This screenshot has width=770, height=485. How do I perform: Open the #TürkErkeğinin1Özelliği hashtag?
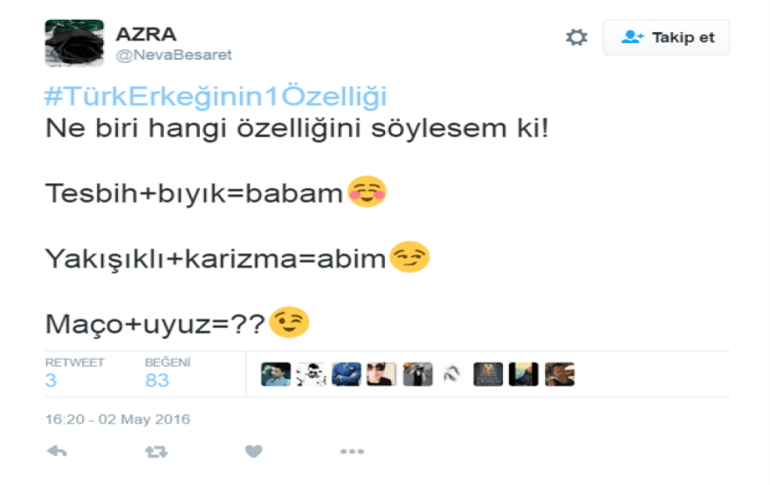[216, 96]
